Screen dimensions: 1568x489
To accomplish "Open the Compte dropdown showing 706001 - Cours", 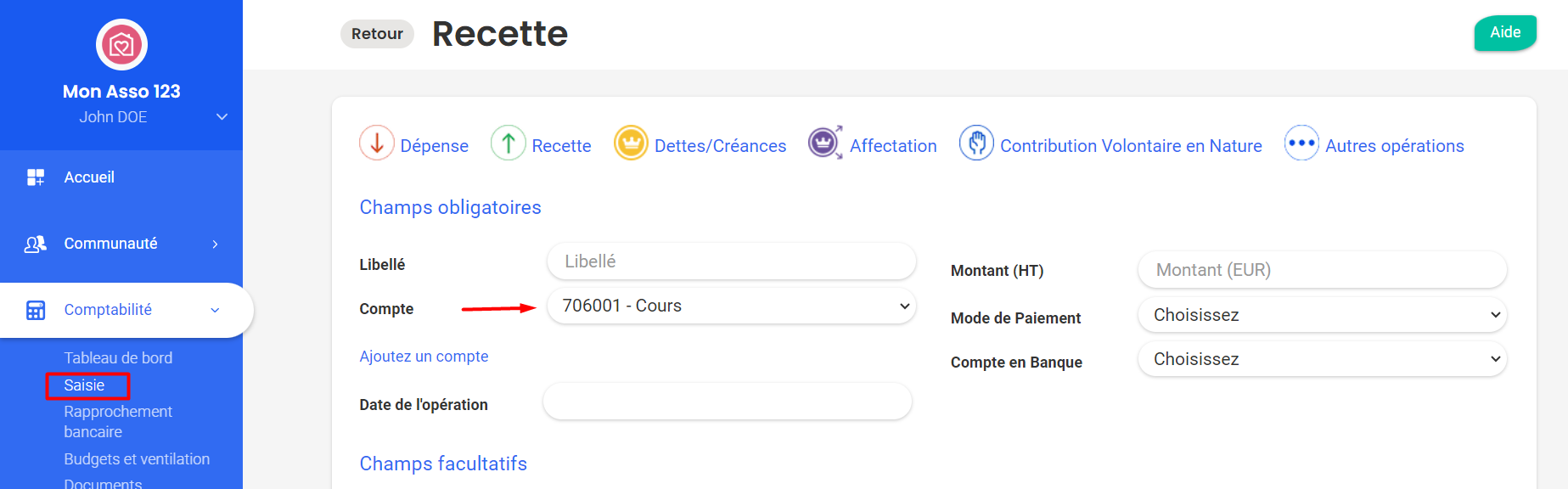I will tap(731, 306).
